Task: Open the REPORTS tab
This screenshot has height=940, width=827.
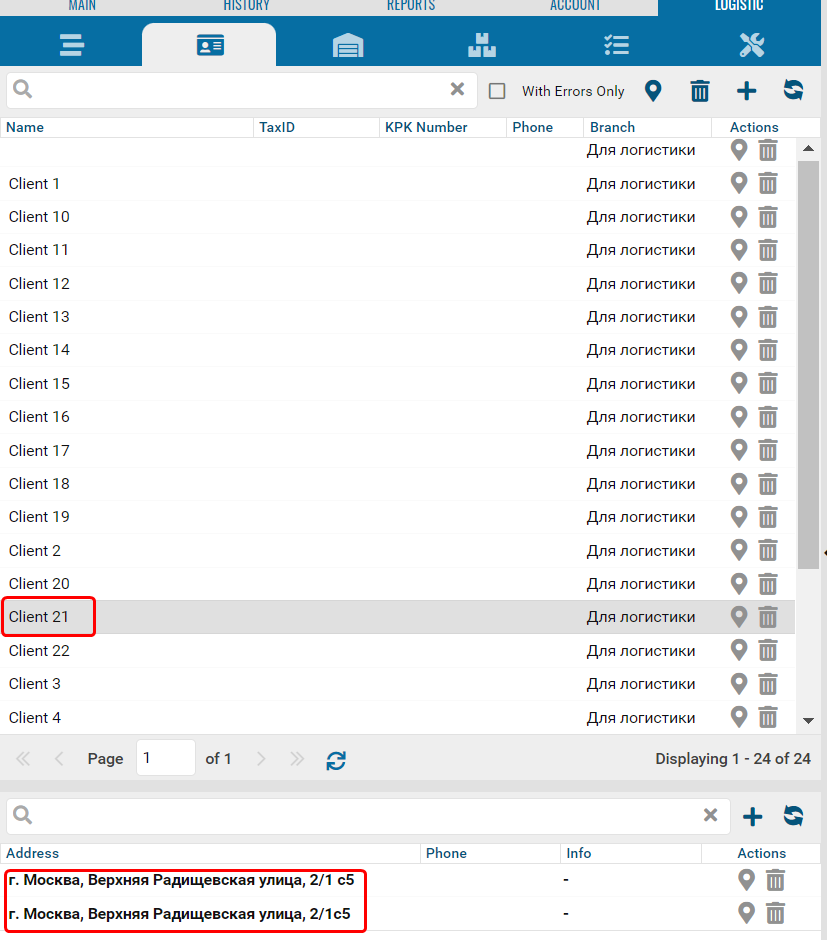Action: [411, 6]
